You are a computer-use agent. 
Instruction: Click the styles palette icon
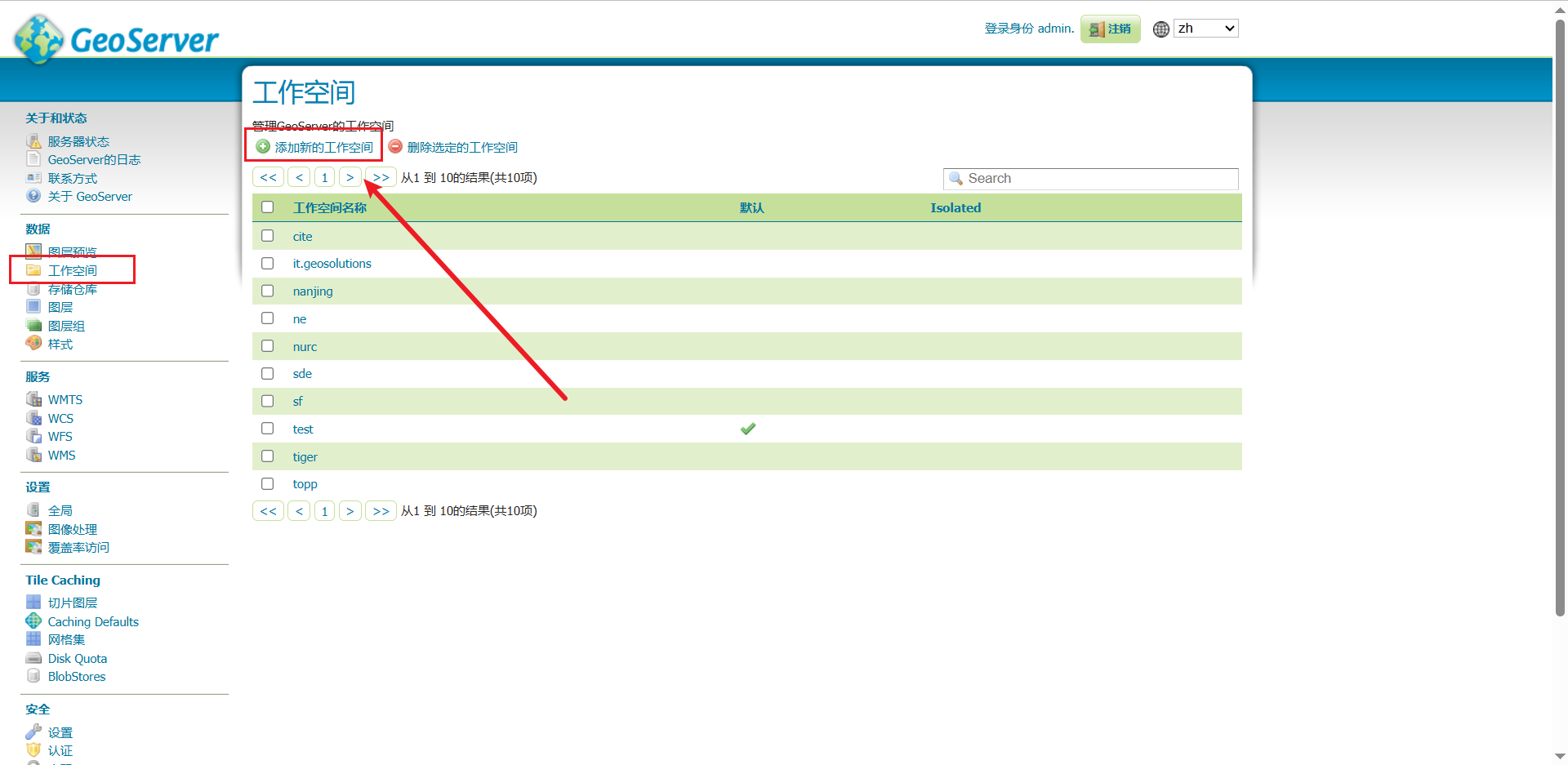click(x=33, y=344)
